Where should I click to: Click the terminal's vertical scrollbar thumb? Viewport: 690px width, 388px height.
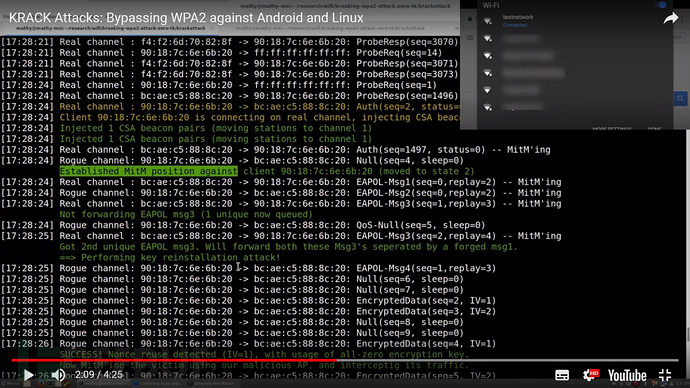(x=687, y=334)
